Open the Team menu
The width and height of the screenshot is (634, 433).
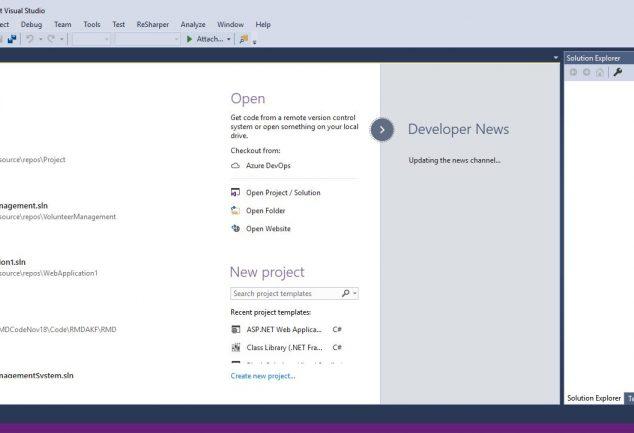[63, 25]
